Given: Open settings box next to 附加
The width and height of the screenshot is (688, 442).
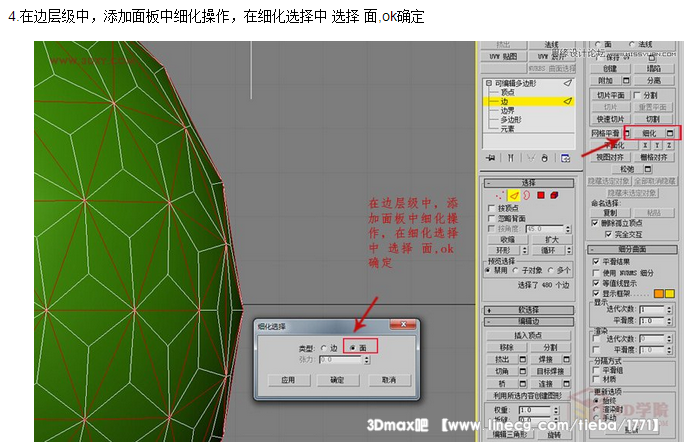Looking at the screenshot, I should coord(626,80).
